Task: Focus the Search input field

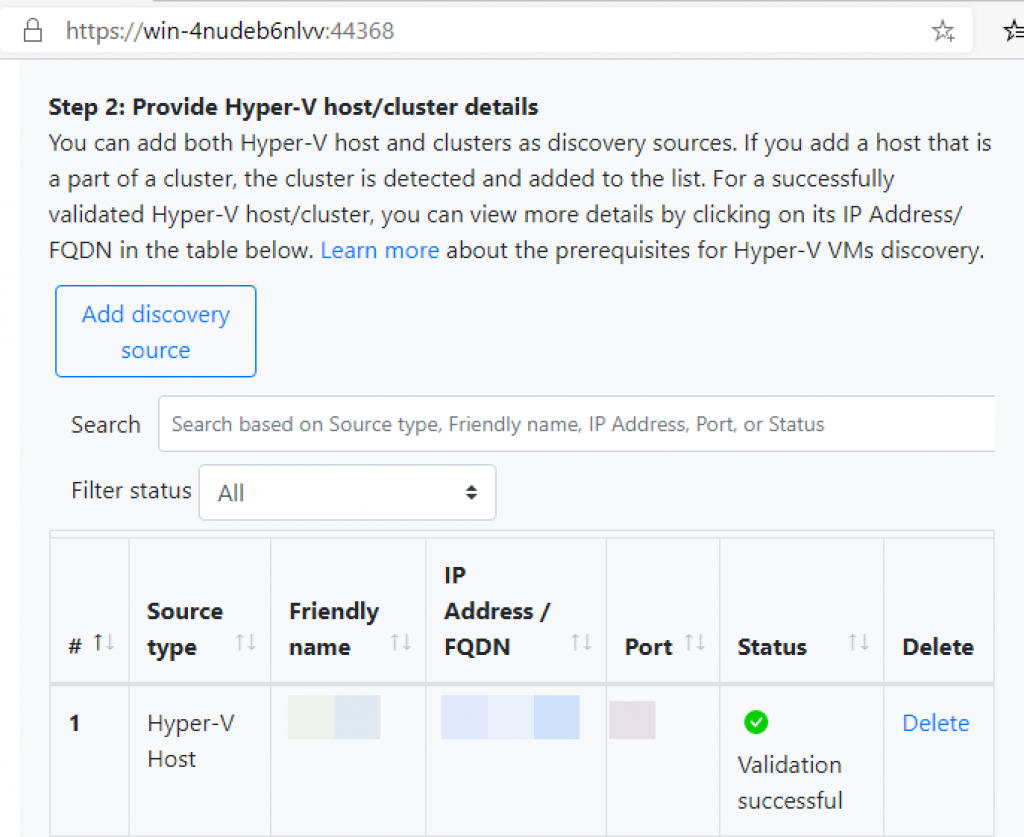Action: coord(576,424)
